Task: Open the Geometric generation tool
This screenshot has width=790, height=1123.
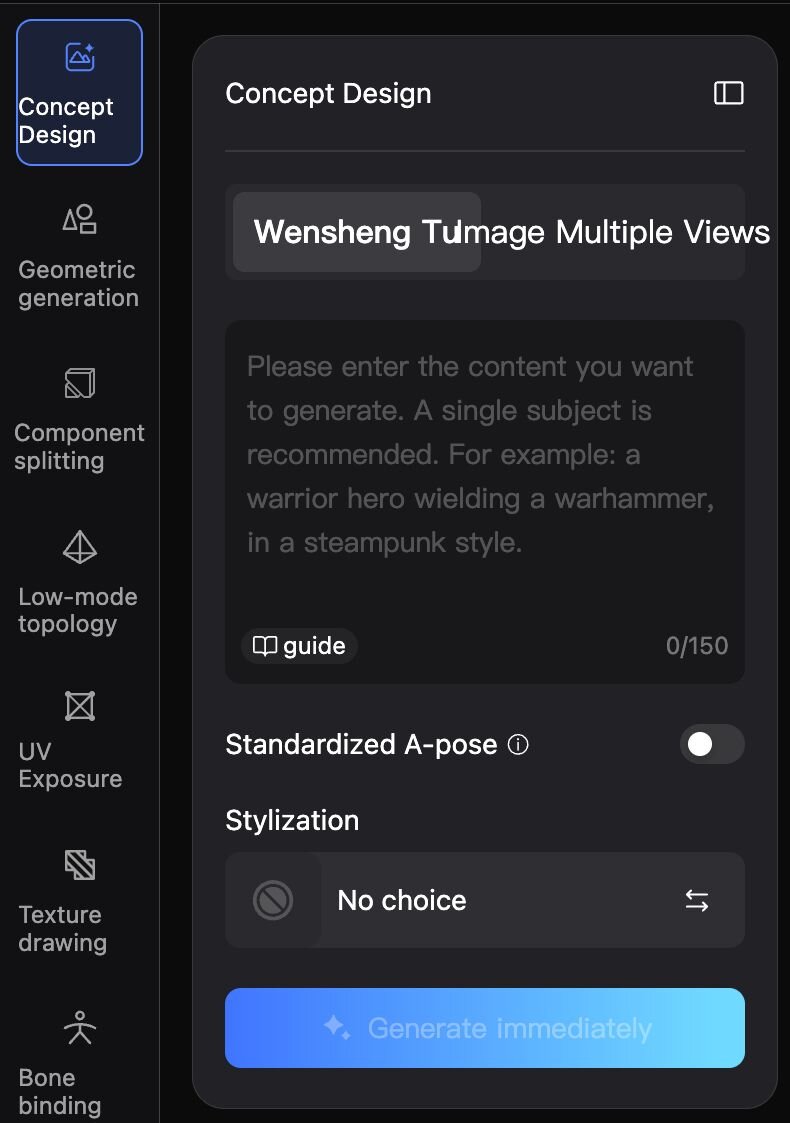Action: (79, 256)
